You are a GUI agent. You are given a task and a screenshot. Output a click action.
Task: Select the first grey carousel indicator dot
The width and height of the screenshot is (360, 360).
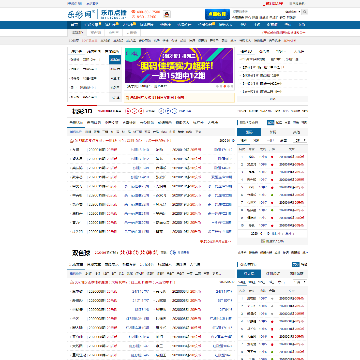217,86
